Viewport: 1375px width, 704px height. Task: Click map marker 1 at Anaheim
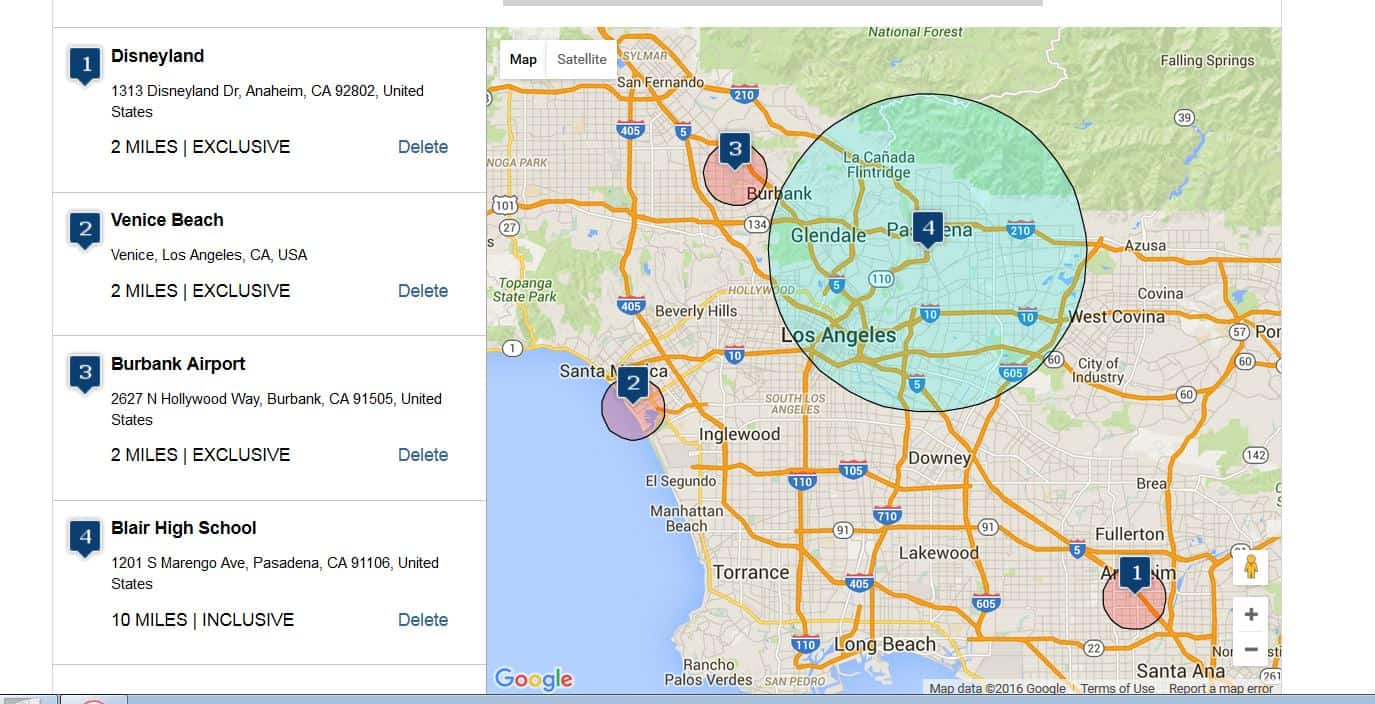(x=1135, y=575)
